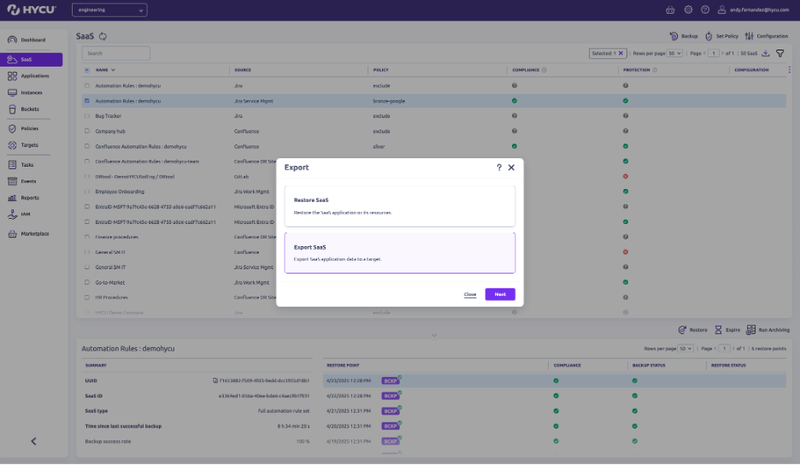Refresh the SaaS list with the reload icon
The width and height of the screenshot is (800, 465).
tap(103, 36)
